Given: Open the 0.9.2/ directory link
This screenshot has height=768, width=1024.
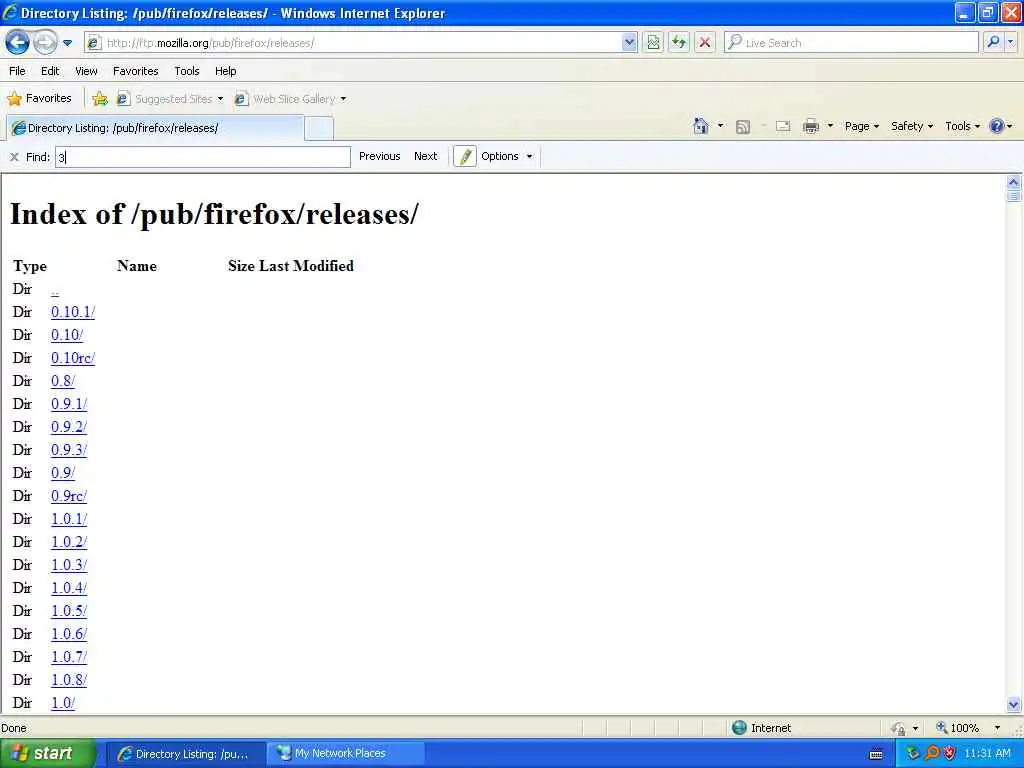Looking at the screenshot, I should click(69, 427).
